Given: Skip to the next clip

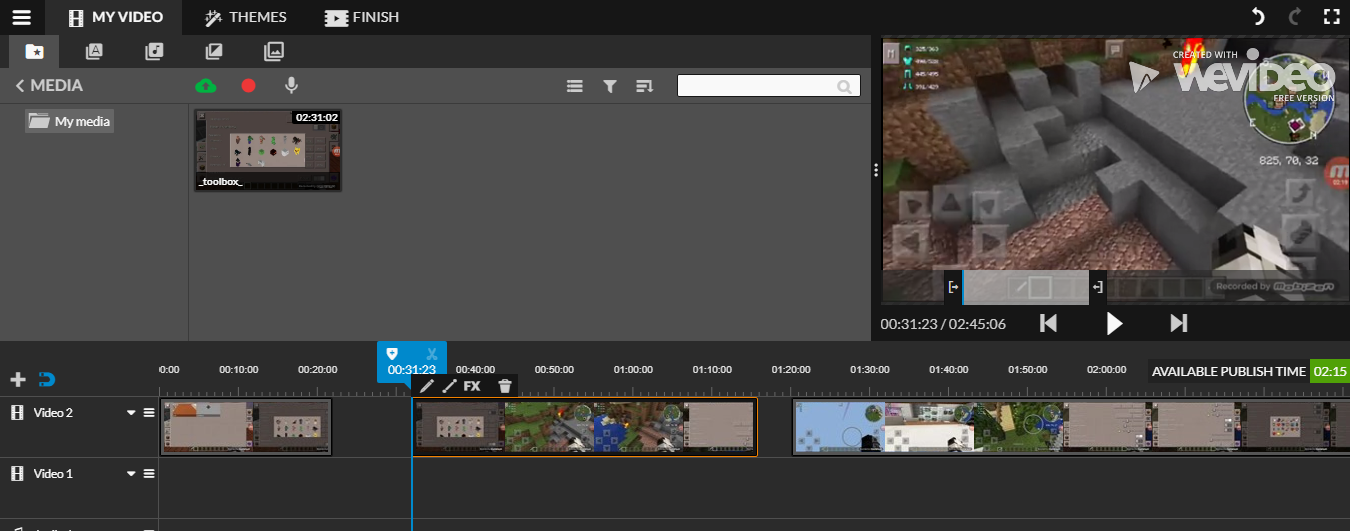Looking at the screenshot, I should [1179, 323].
